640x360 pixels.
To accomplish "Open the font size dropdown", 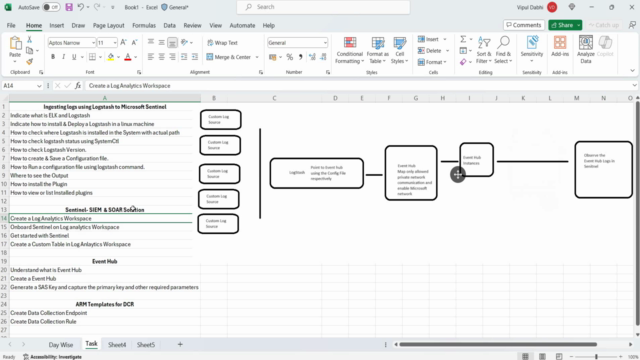I will [x=115, y=42].
